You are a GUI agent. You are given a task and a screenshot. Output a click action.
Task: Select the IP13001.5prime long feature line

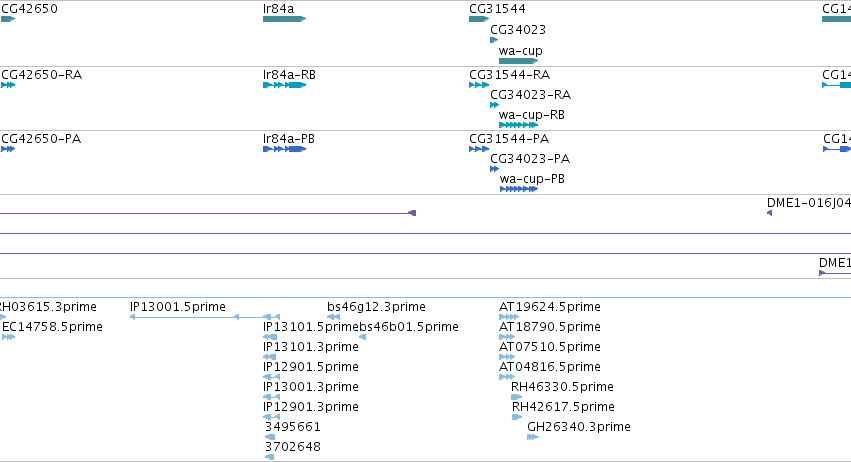[205, 317]
